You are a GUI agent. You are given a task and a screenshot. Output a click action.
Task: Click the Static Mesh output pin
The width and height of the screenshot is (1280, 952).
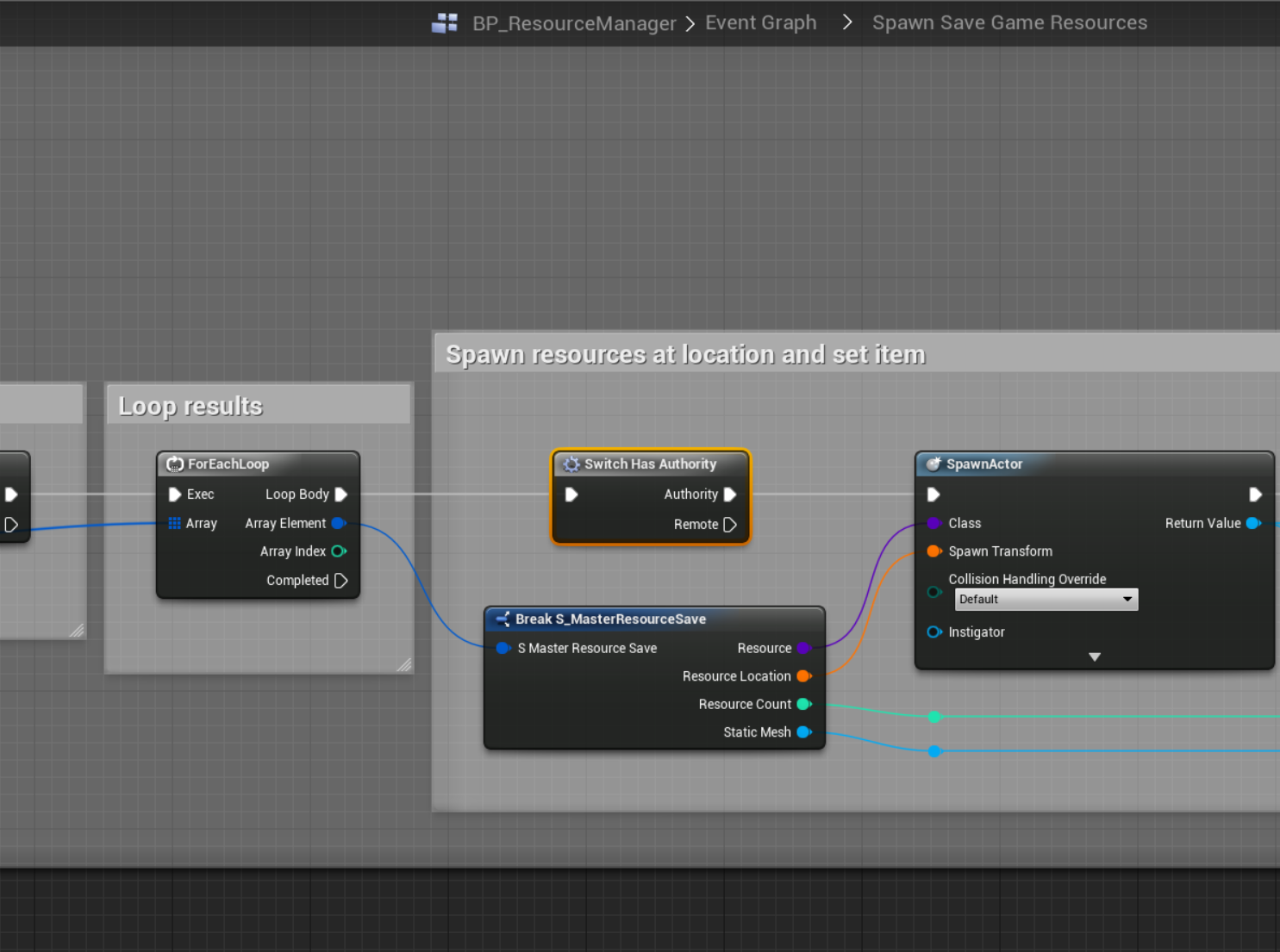tap(804, 732)
